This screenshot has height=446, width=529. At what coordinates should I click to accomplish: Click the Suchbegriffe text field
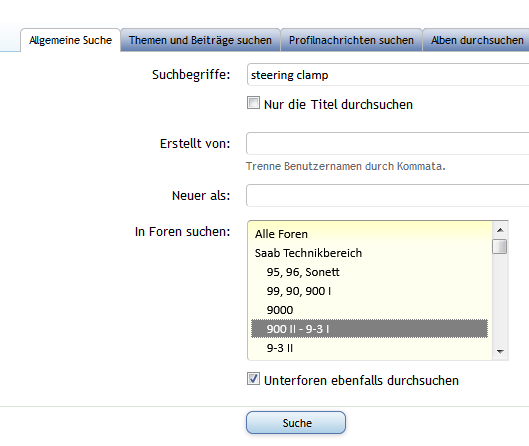click(x=388, y=75)
